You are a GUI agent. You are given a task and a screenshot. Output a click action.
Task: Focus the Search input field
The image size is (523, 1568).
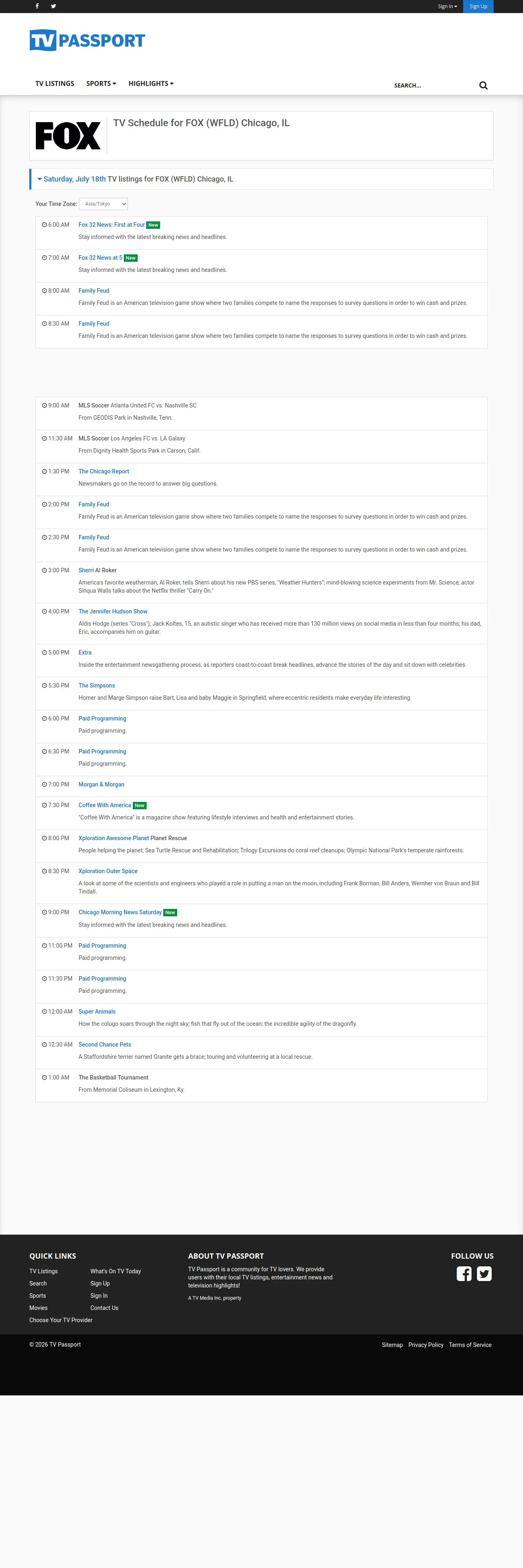click(x=432, y=85)
